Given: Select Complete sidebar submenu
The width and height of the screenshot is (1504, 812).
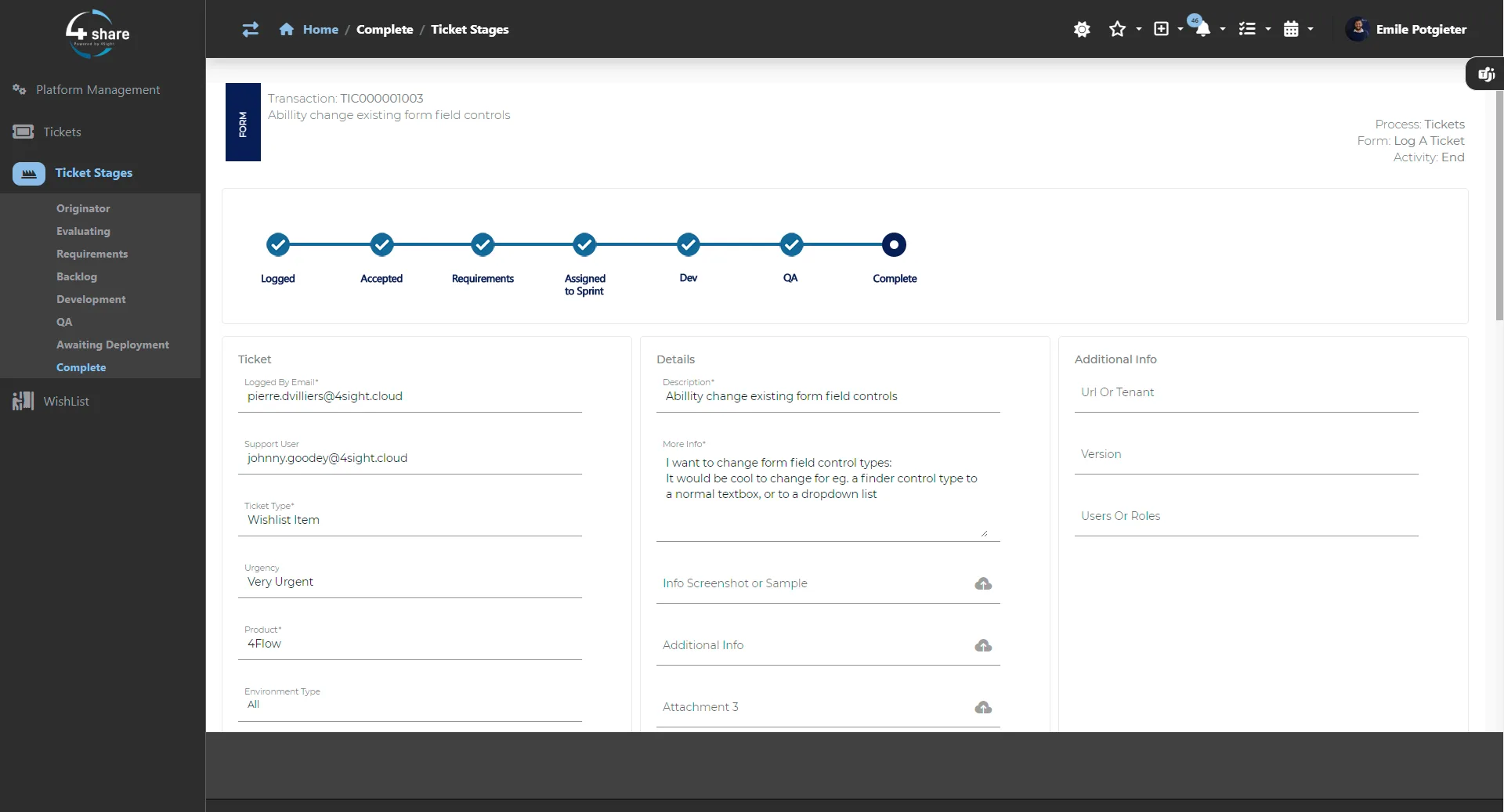Looking at the screenshot, I should coord(81,367).
